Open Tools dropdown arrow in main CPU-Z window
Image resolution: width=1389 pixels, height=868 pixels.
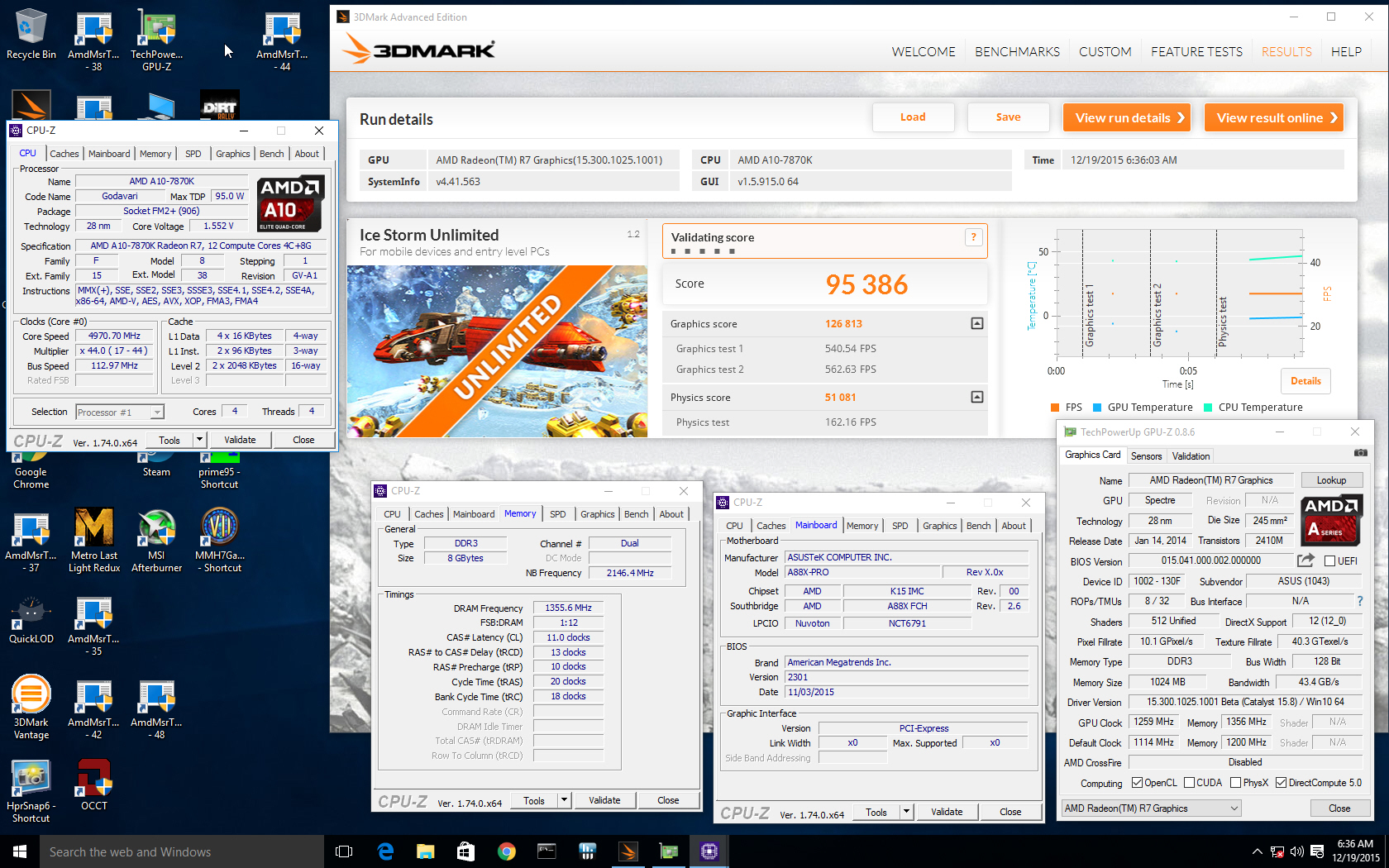[199, 440]
